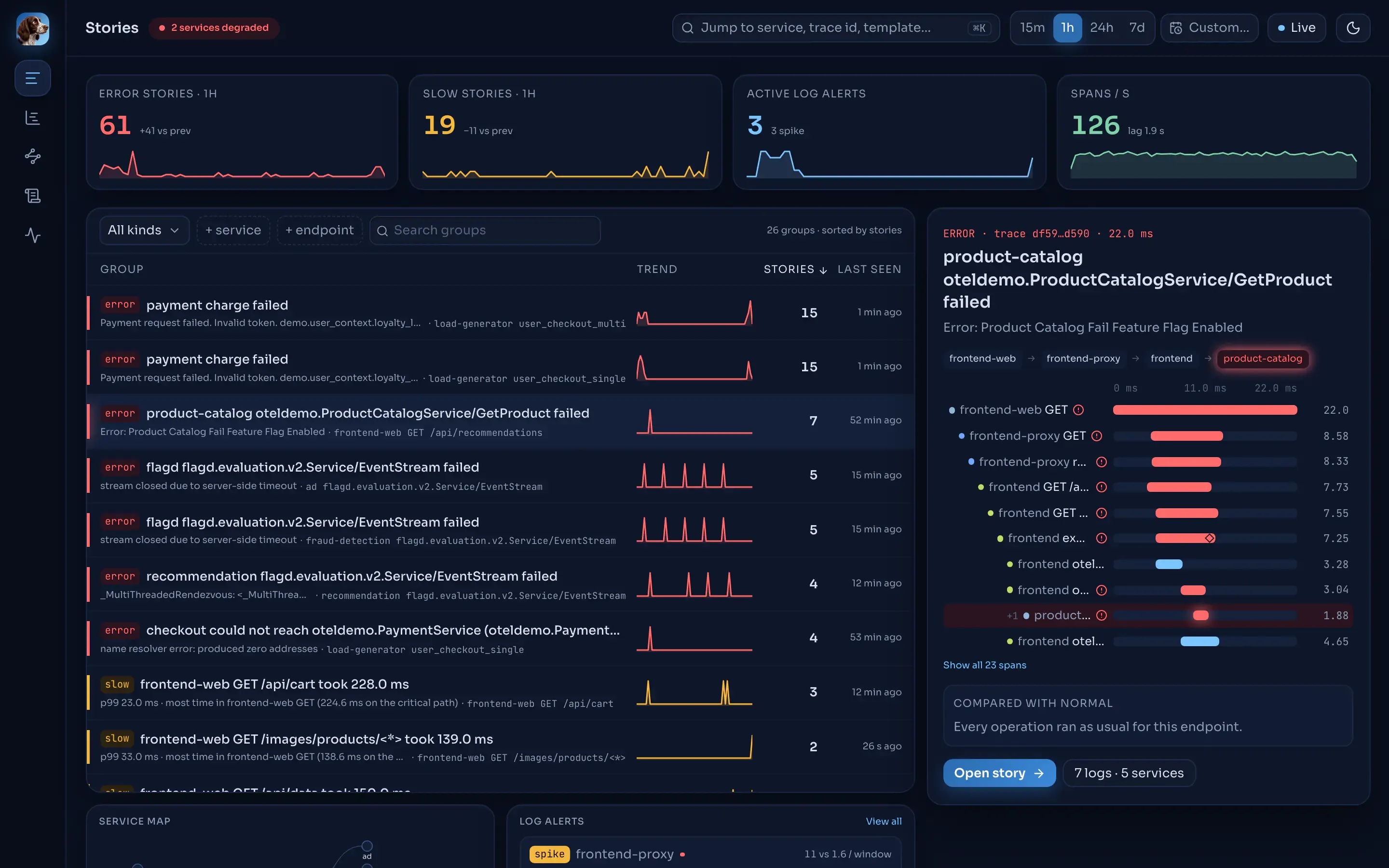1389x868 pixels.
Task: Click the Search groups field
Action: coord(485,230)
